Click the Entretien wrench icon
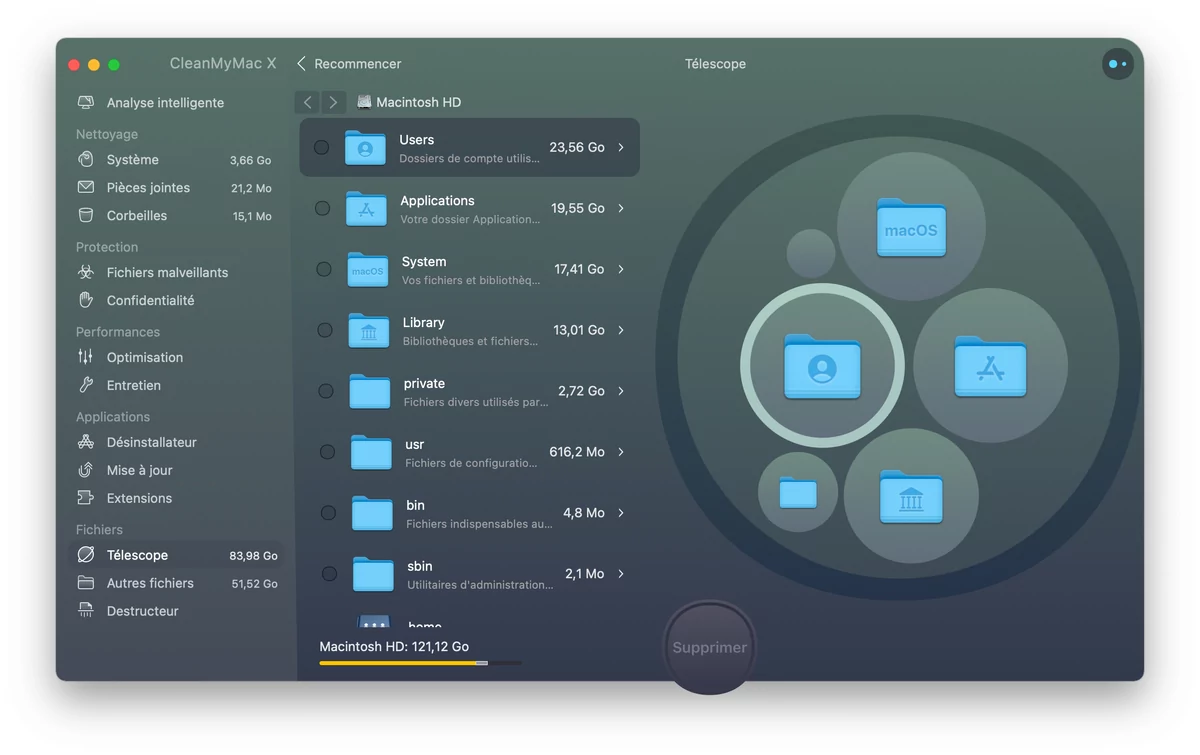 86,386
